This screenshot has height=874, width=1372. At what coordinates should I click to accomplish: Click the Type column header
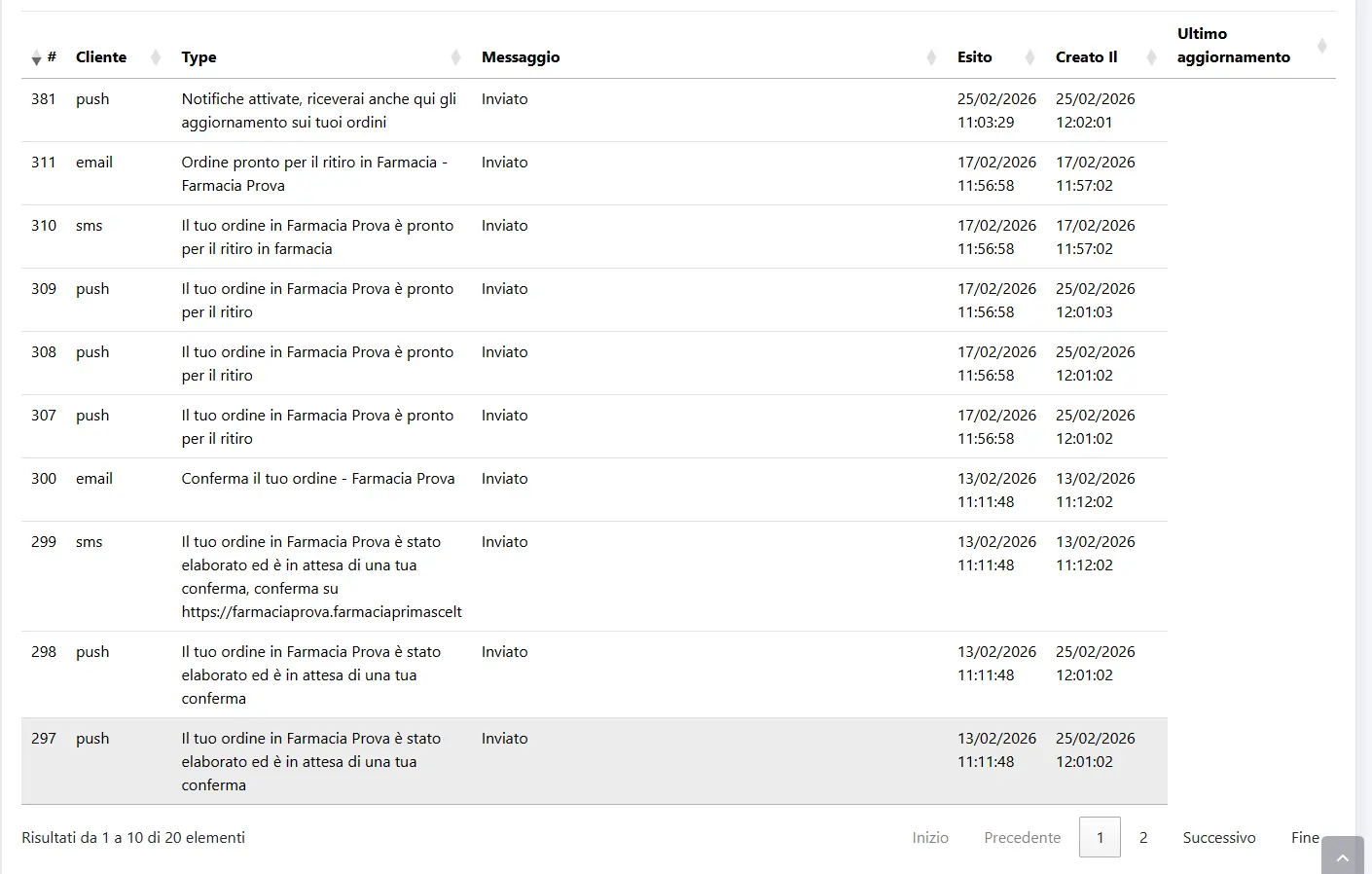click(x=199, y=57)
